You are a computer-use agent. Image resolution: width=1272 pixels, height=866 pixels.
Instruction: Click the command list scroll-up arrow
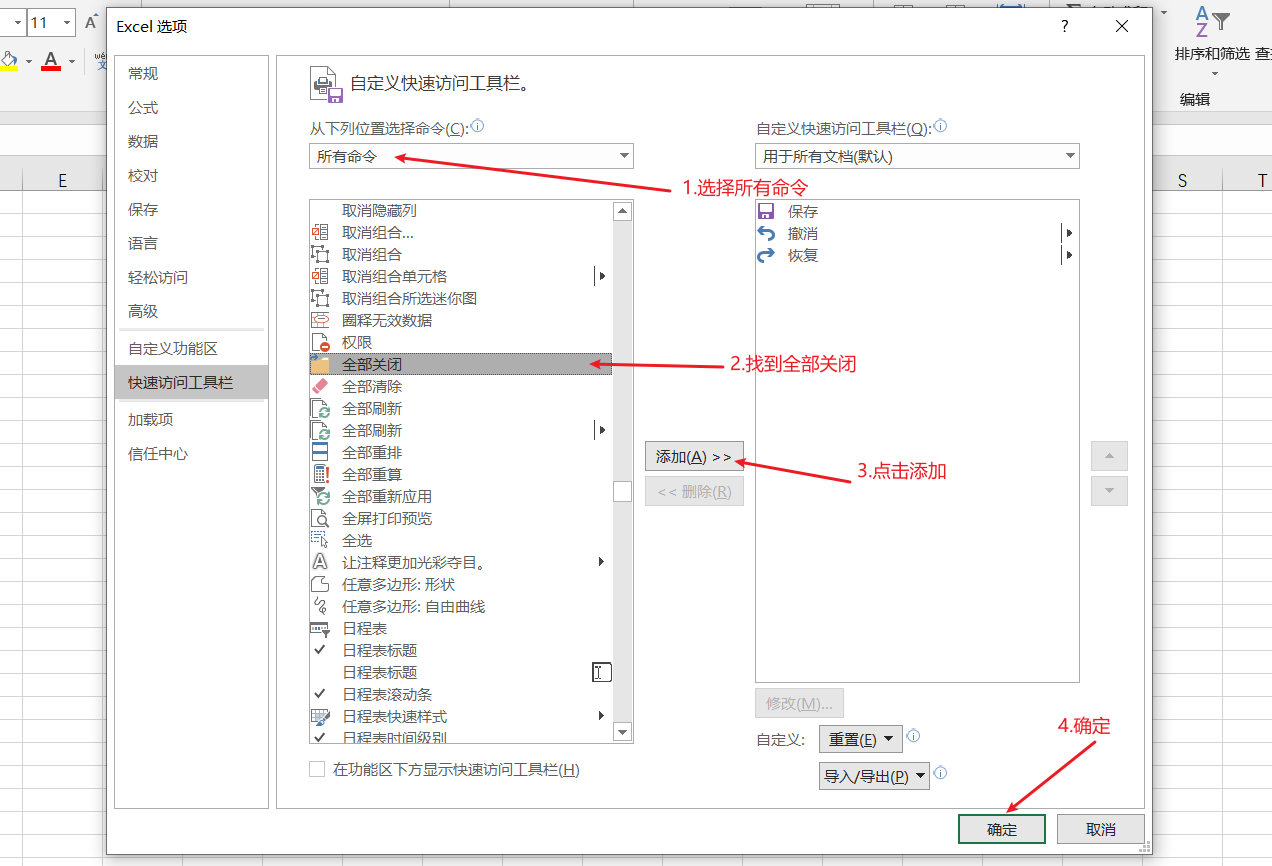[x=622, y=211]
